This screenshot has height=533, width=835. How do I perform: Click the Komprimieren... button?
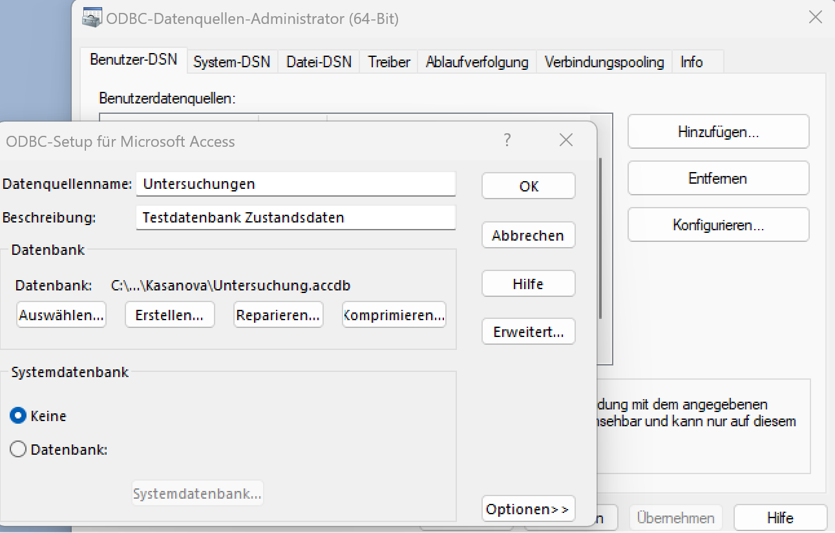(x=394, y=315)
